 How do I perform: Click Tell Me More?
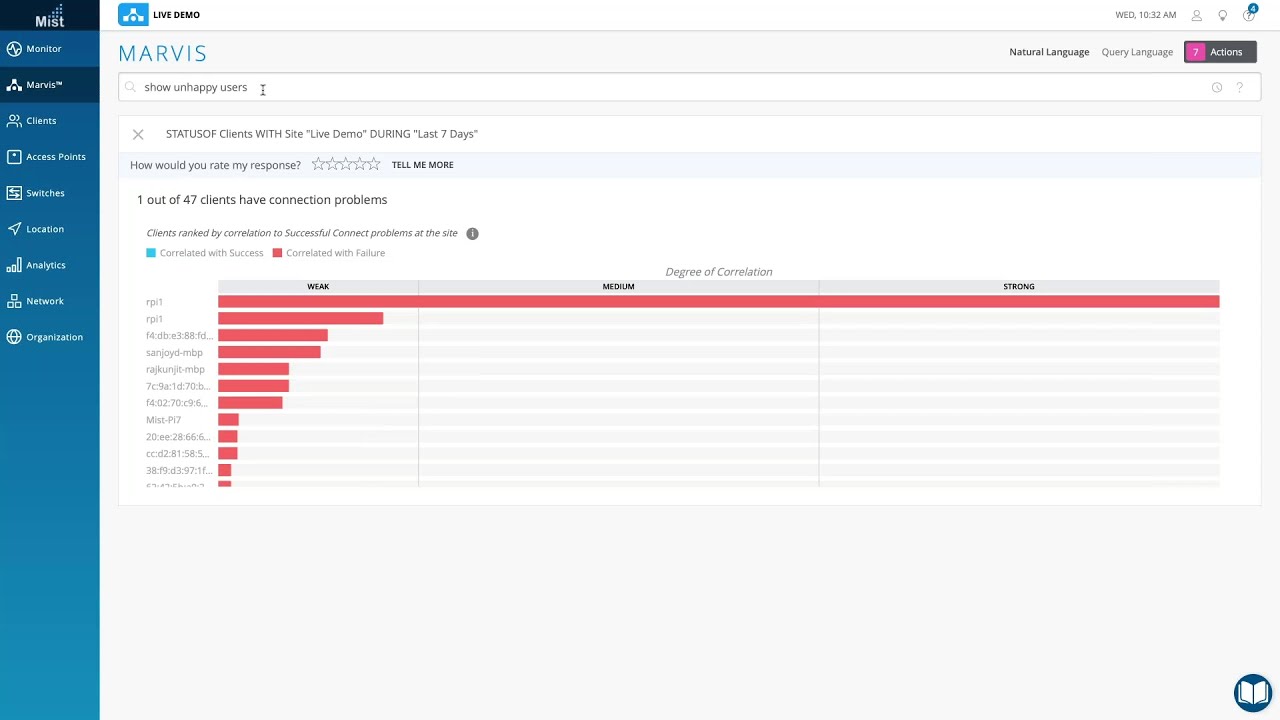[422, 165]
